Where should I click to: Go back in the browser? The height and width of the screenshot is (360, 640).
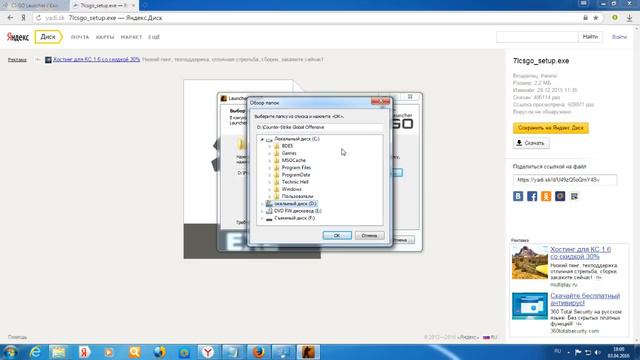coord(10,18)
